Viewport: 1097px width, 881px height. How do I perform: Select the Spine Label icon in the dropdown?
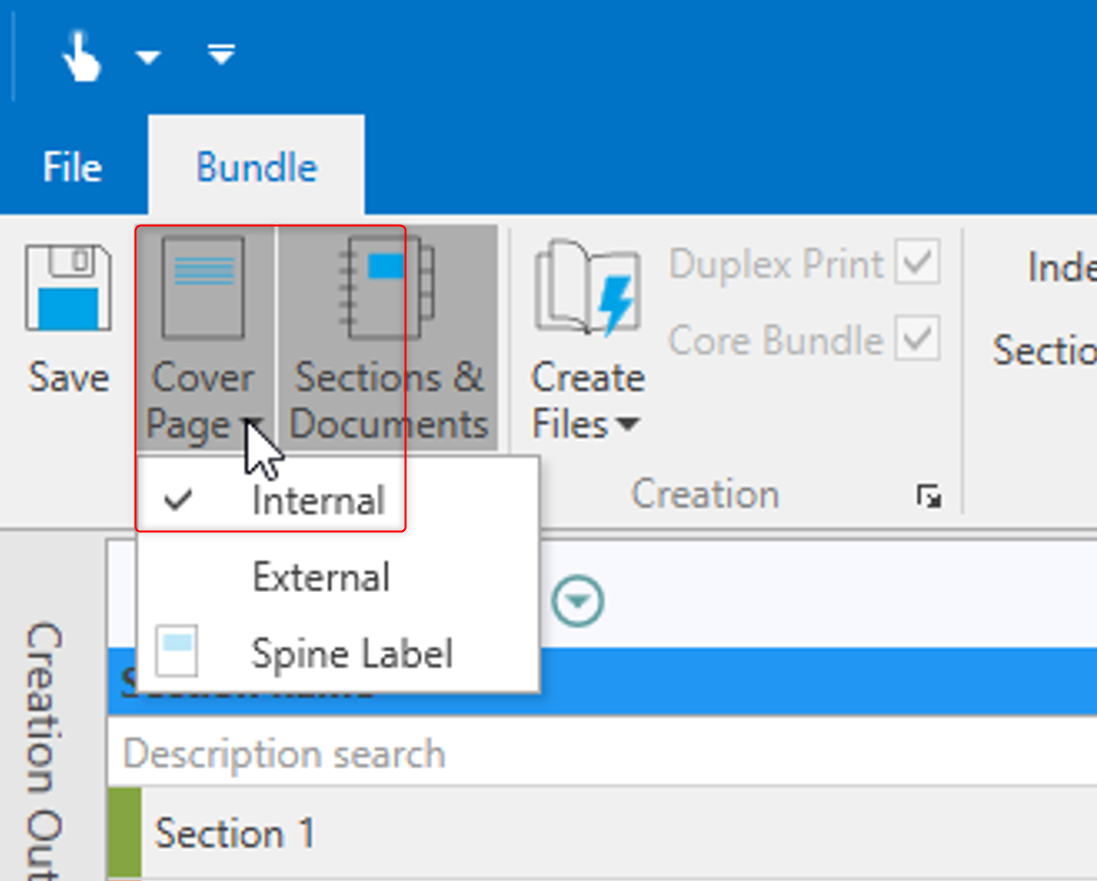[x=178, y=653]
